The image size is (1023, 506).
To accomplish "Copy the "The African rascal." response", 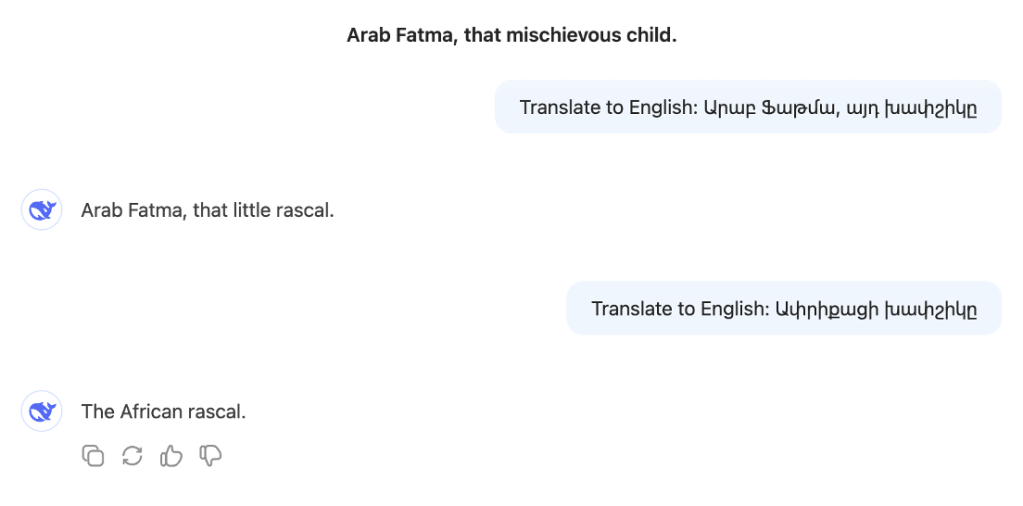I will click(x=93, y=456).
